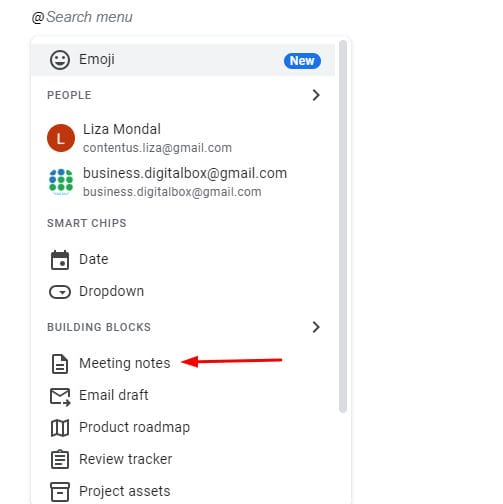This screenshot has height=504, width=503.
Task: Expand the Building Blocks section chevron
Action: click(316, 327)
